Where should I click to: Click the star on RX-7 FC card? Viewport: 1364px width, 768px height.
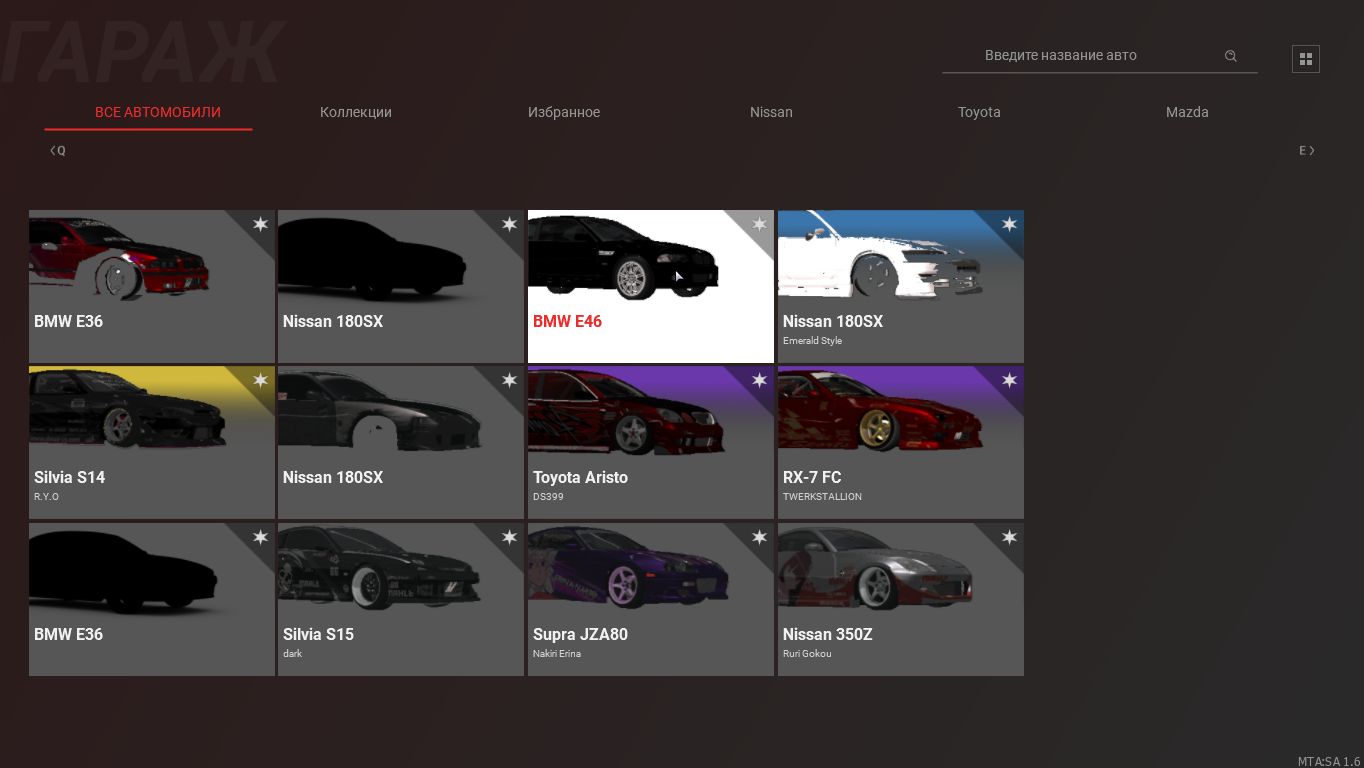[x=1009, y=380]
